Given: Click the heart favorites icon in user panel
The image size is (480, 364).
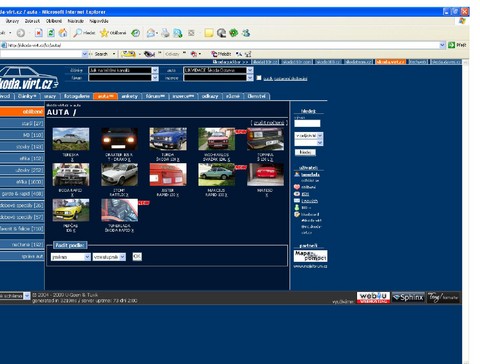Looking at the screenshot, I should (x=297, y=187).
